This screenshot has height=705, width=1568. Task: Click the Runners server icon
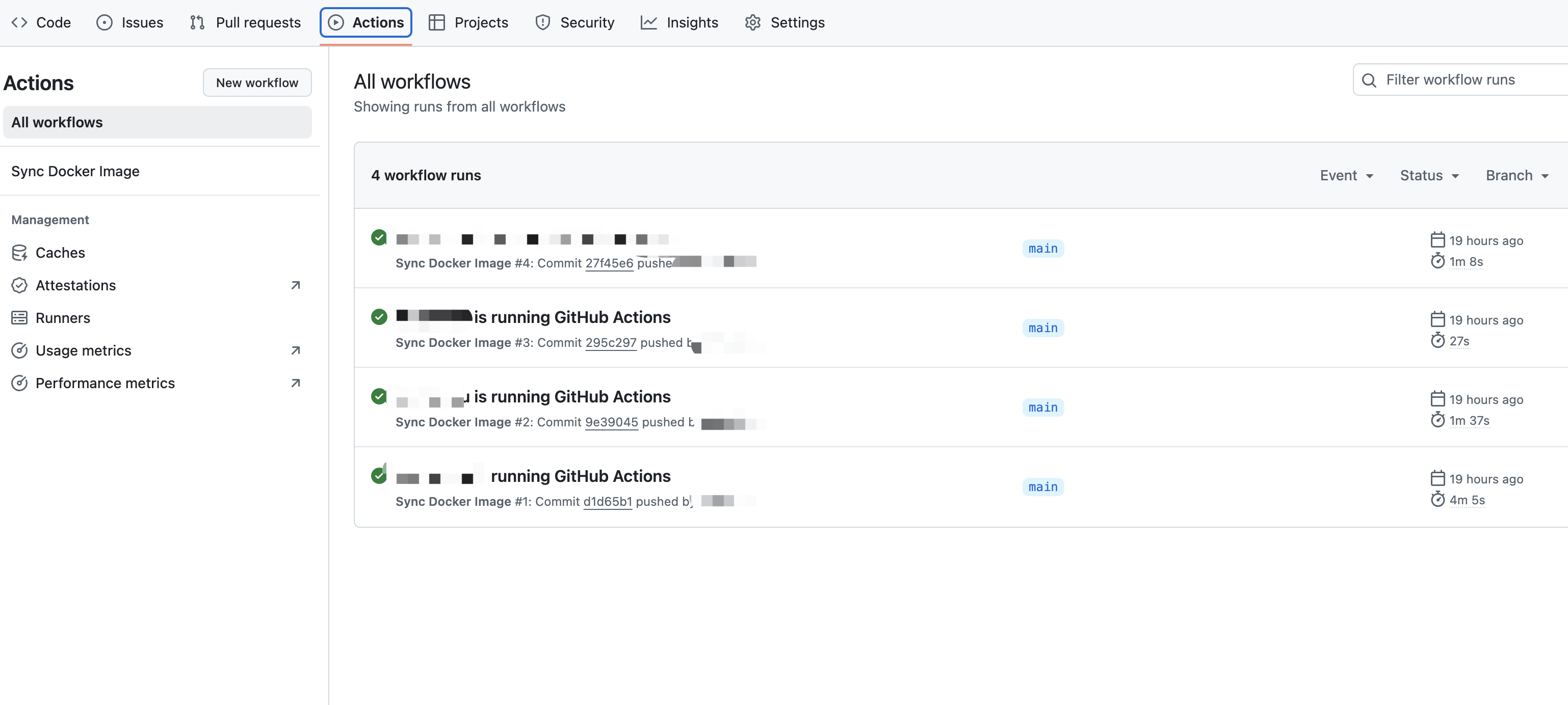pos(19,317)
